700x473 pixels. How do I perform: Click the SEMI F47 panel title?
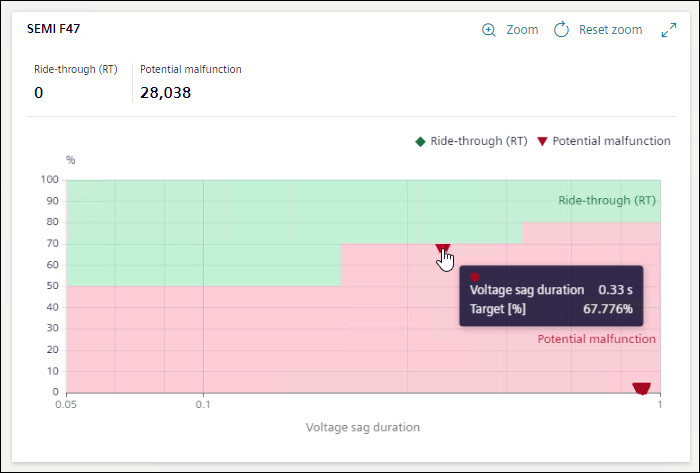click(54, 29)
